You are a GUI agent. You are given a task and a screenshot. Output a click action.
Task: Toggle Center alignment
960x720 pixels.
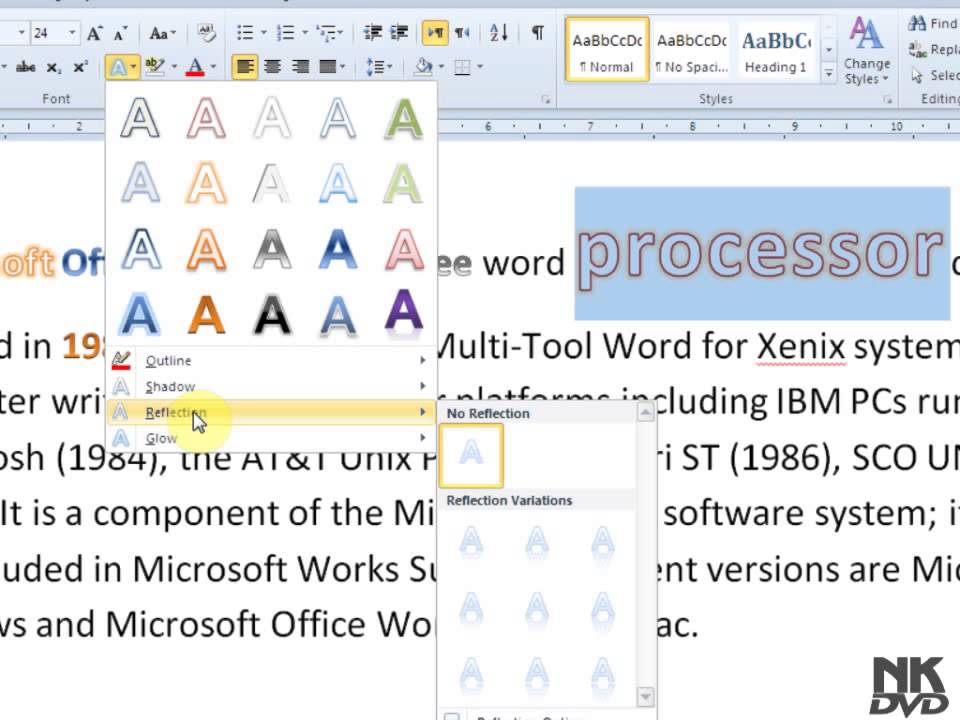coord(272,66)
